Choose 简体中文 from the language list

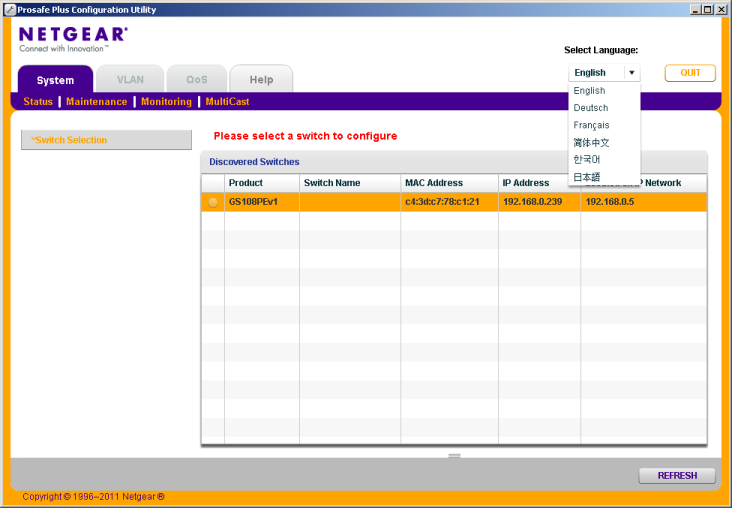[x=604, y=142]
